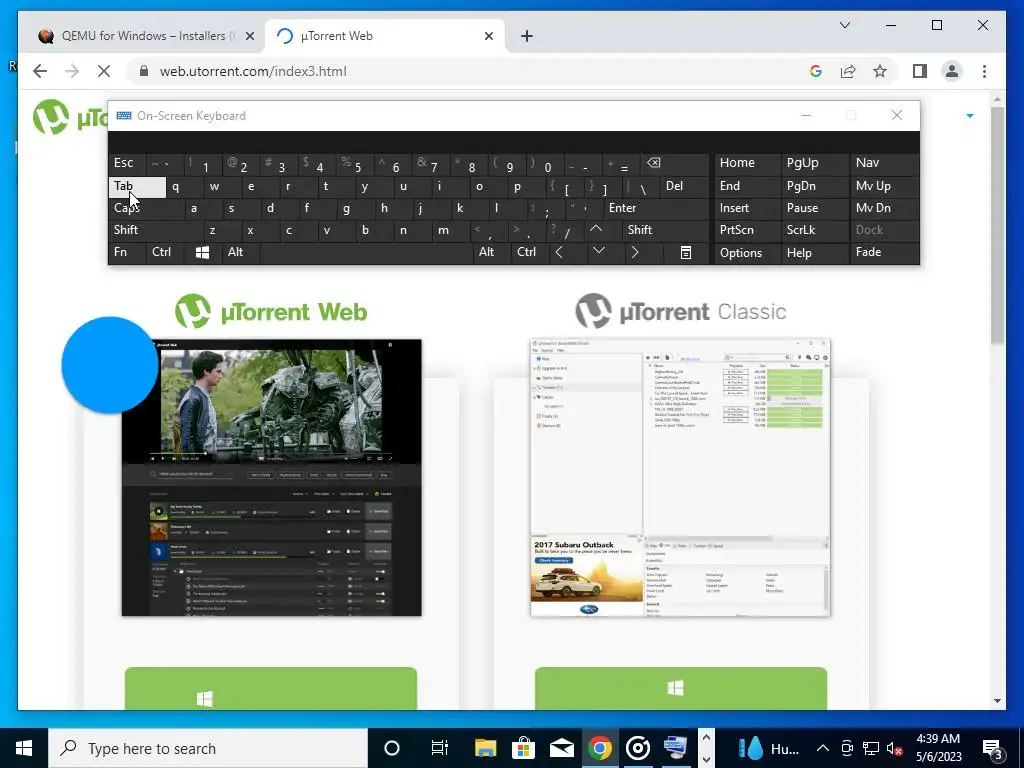
Task: Click the left Windows logo key
Action: coord(202,252)
